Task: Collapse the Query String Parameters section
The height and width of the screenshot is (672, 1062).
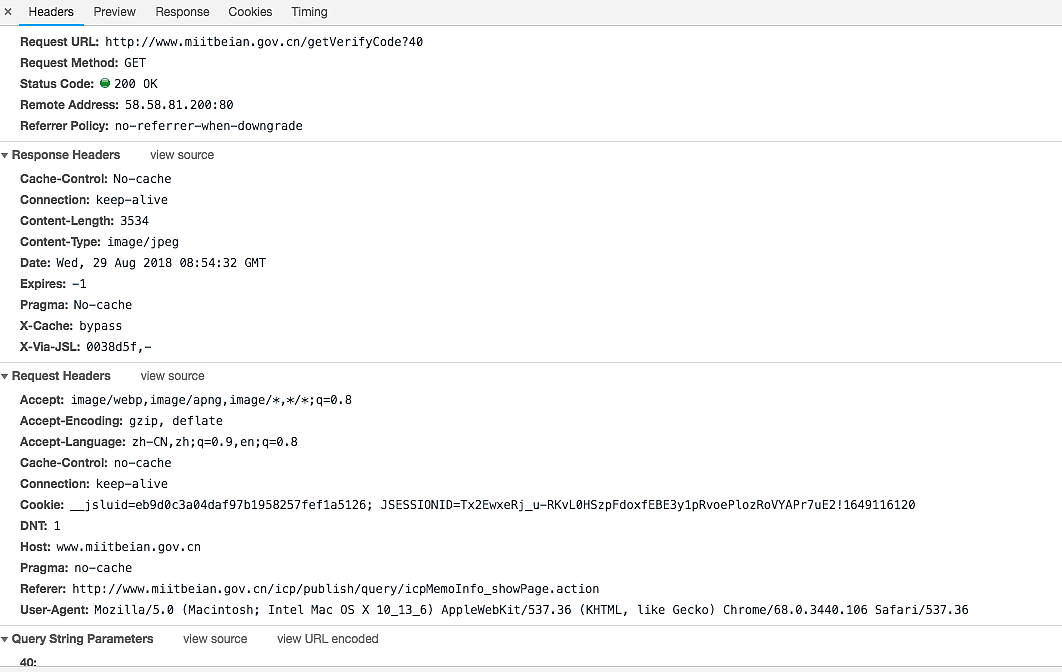Action: [5, 640]
